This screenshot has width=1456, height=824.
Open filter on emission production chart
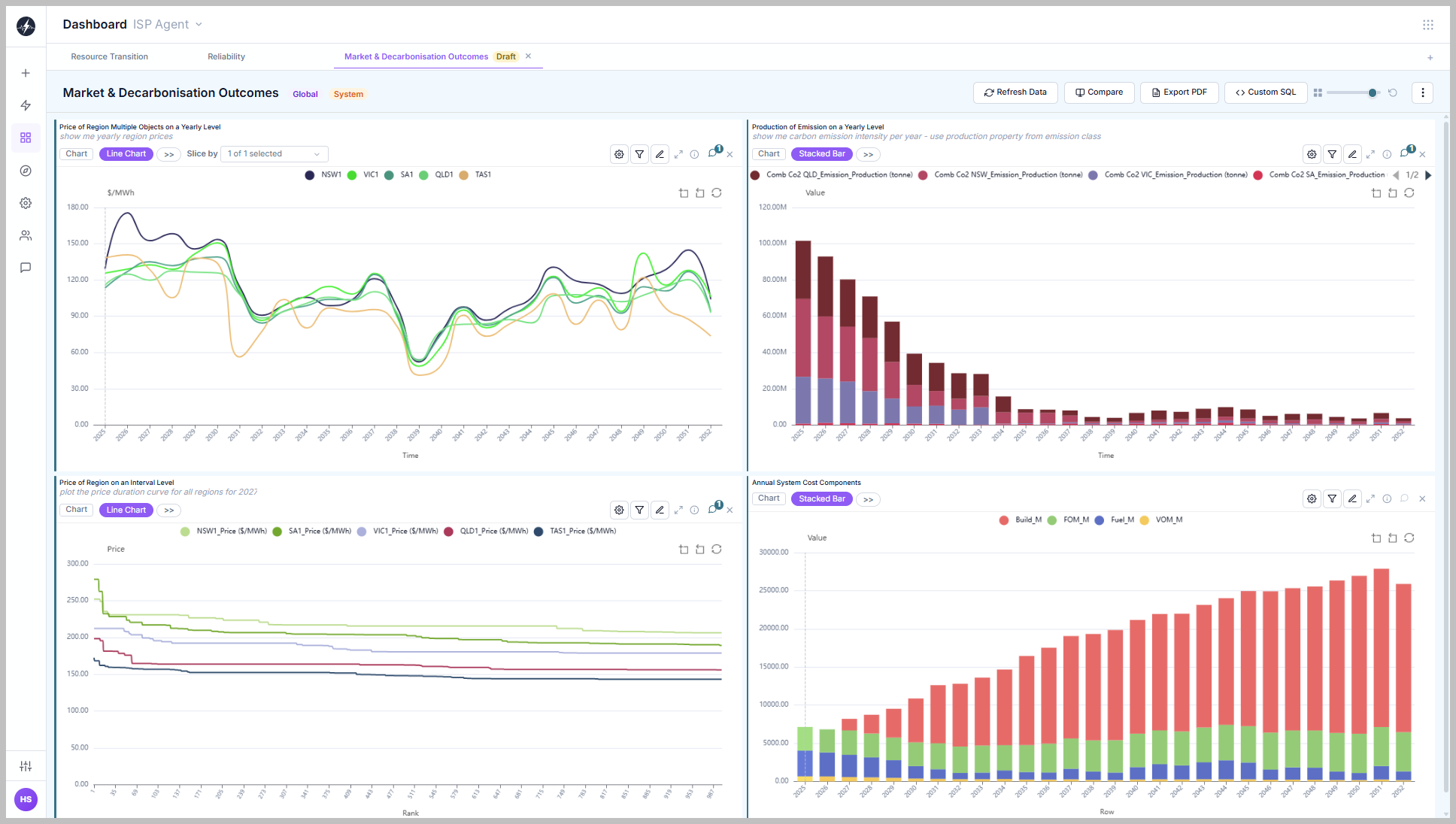(1332, 154)
